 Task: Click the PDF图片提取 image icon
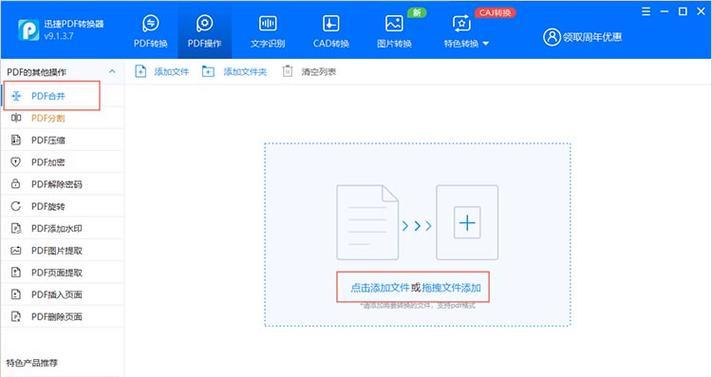tap(16, 250)
